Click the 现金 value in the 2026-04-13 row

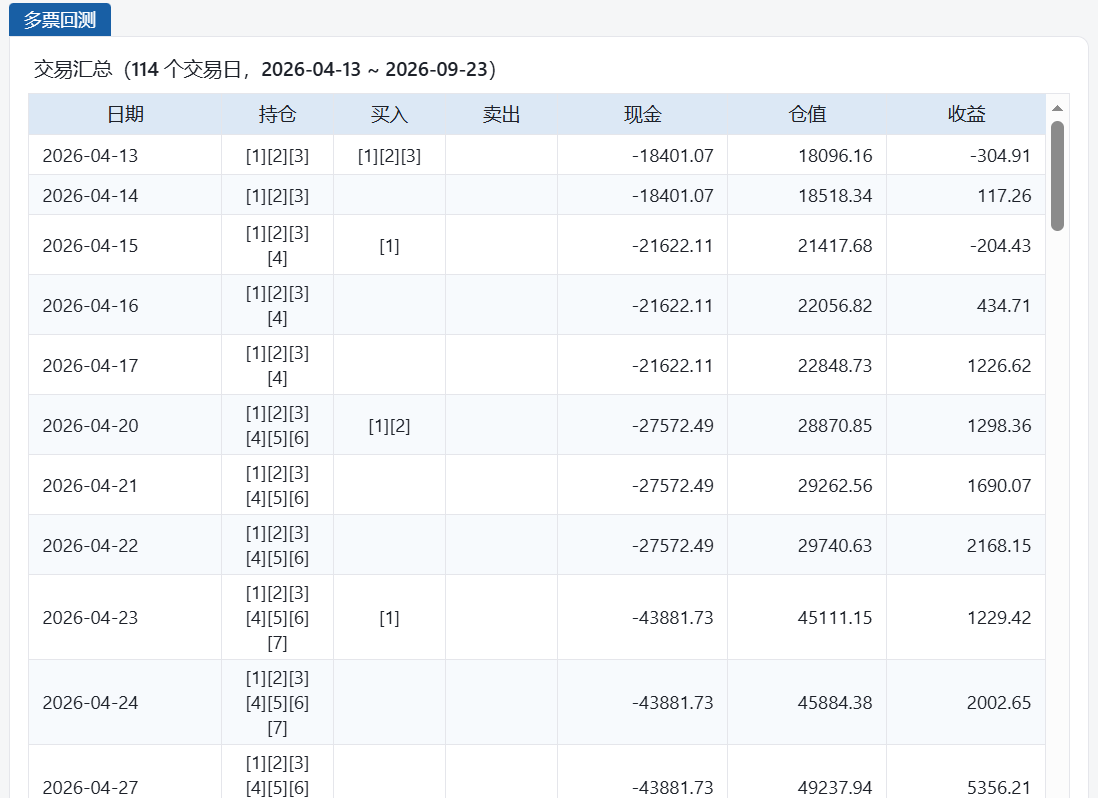pyautogui.click(x=672, y=155)
